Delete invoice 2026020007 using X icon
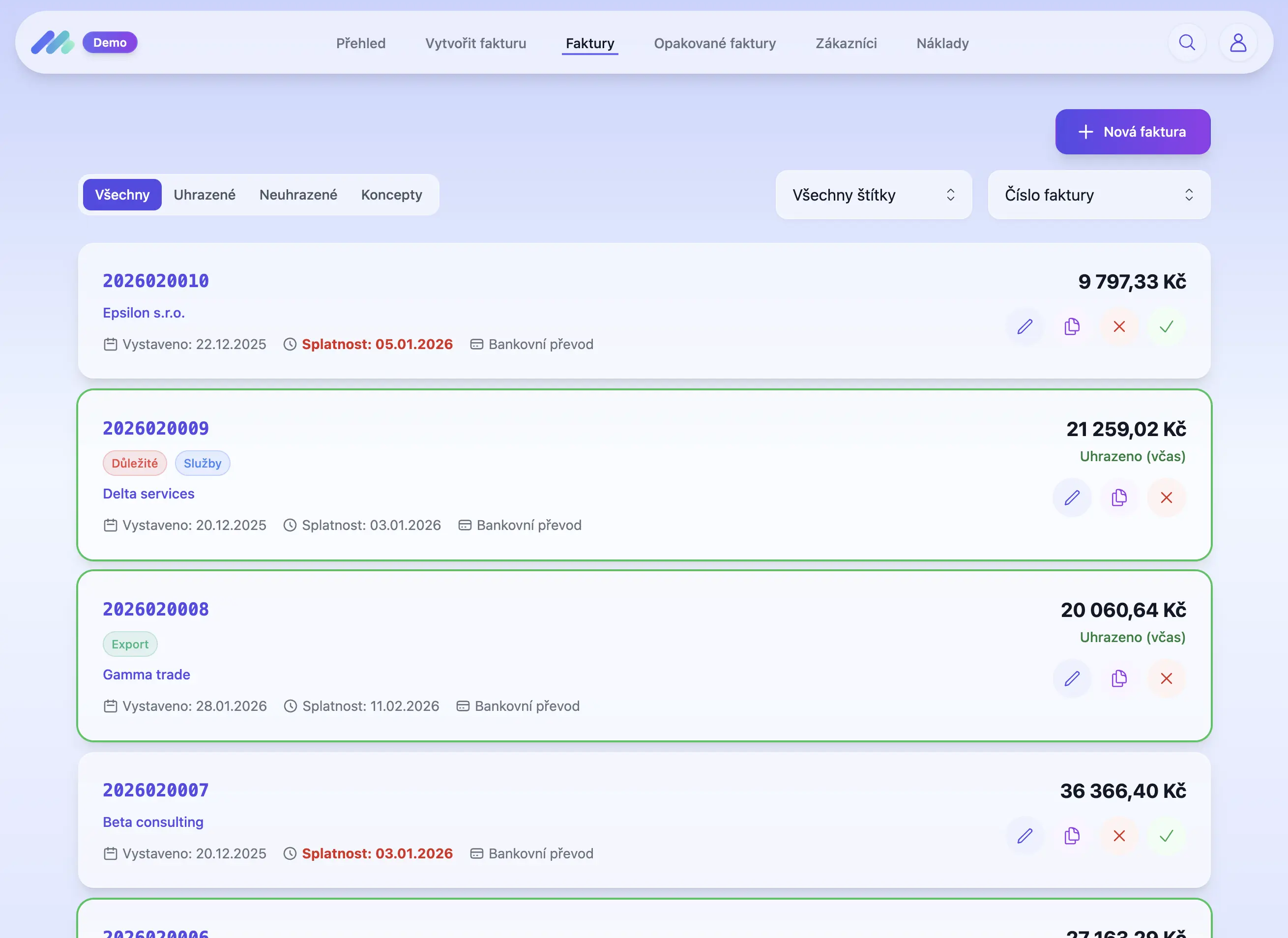The width and height of the screenshot is (1288, 938). 1119,835
